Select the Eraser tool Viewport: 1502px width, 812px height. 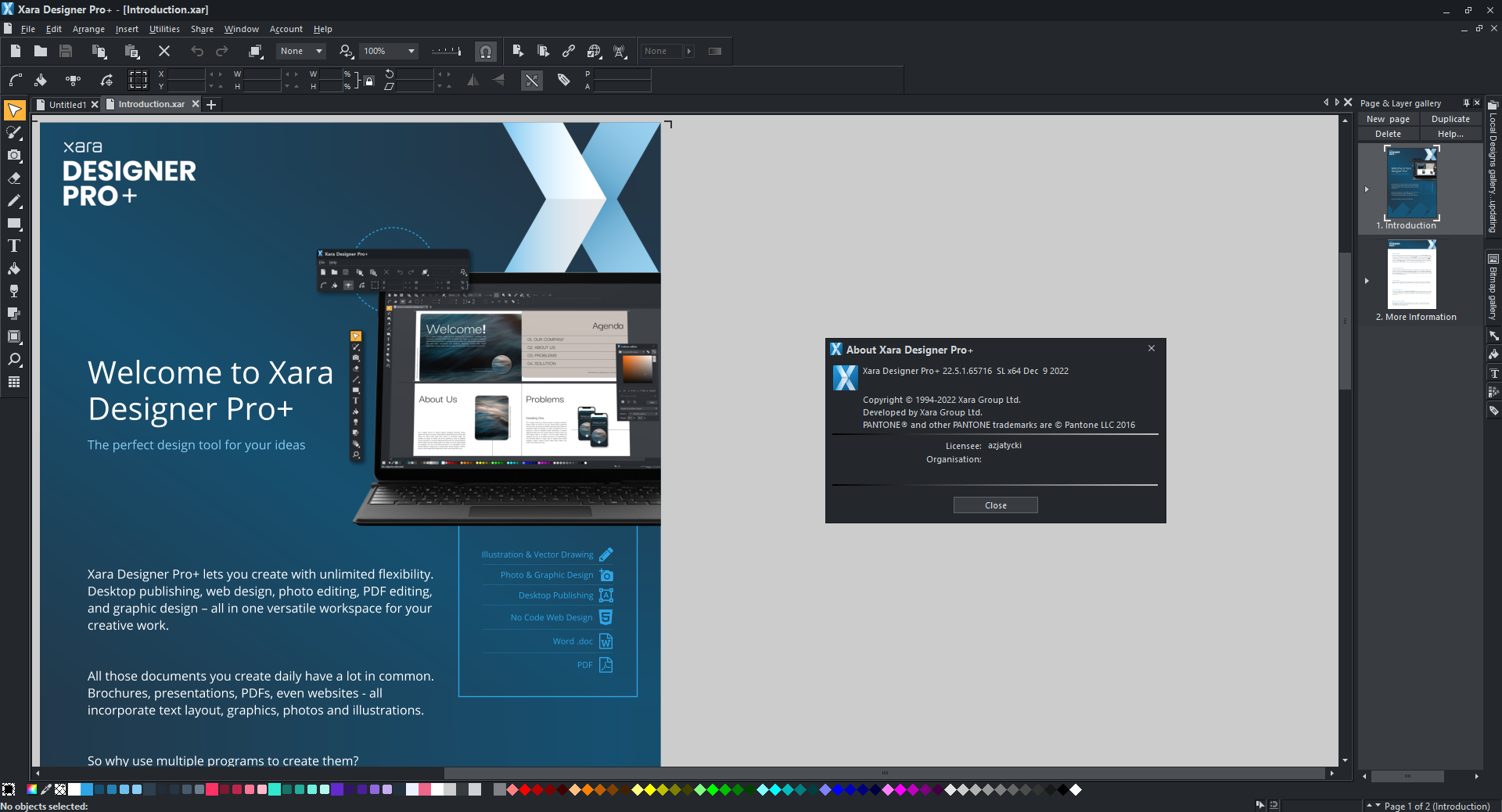pyautogui.click(x=14, y=178)
